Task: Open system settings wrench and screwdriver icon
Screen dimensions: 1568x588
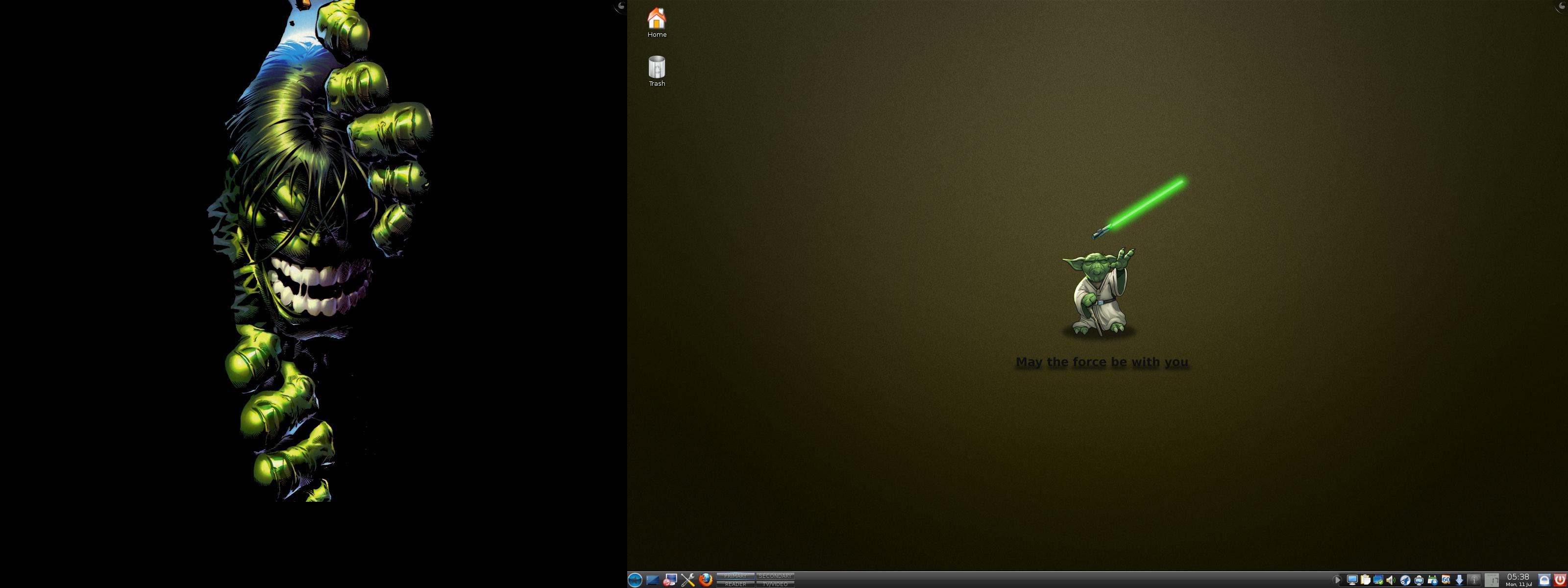Action: (x=688, y=580)
